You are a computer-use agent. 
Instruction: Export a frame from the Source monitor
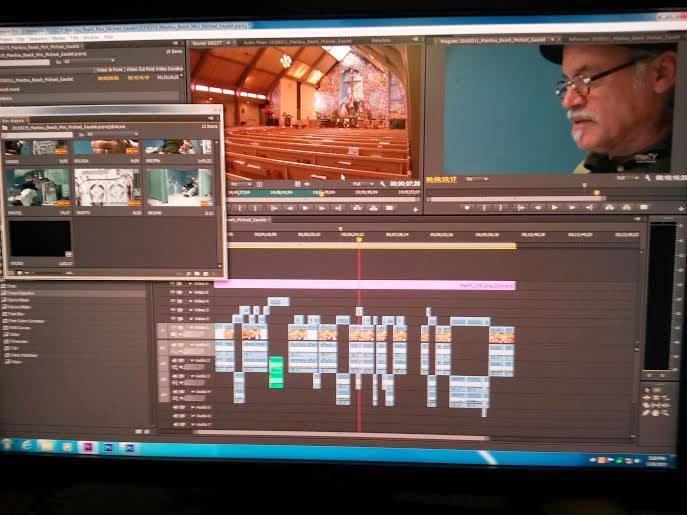(x=390, y=209)
